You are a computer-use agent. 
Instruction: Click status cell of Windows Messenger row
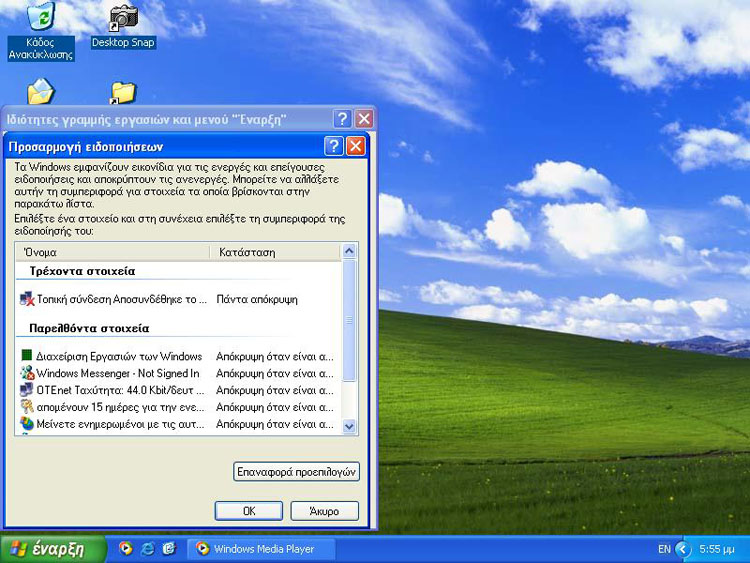275,373
